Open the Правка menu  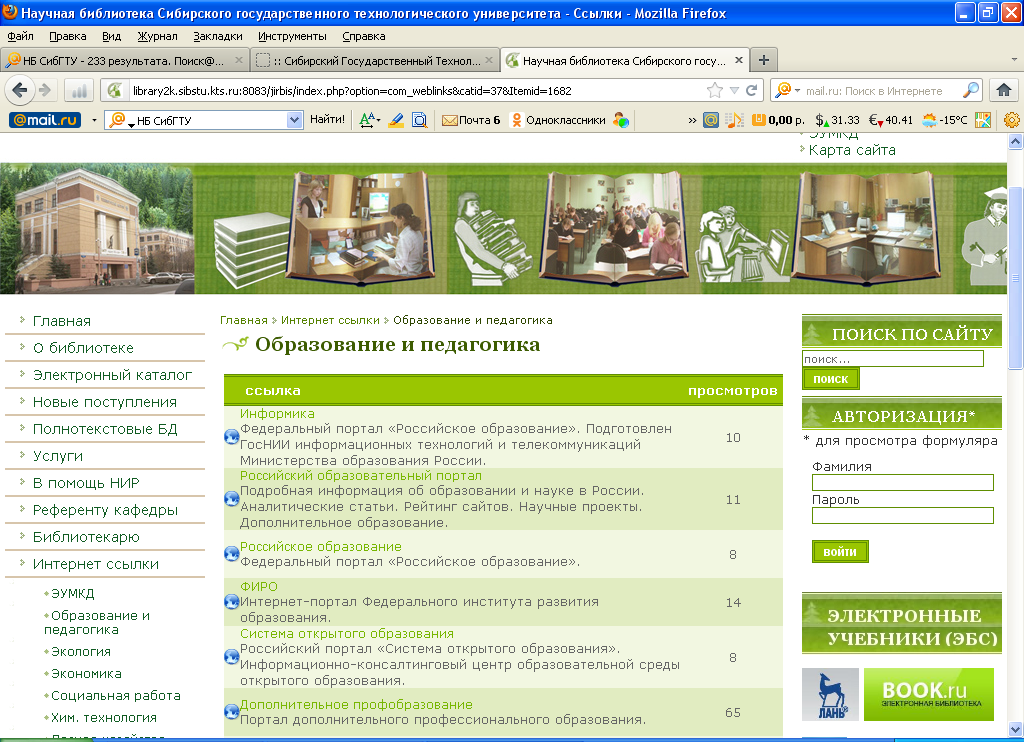67,36
